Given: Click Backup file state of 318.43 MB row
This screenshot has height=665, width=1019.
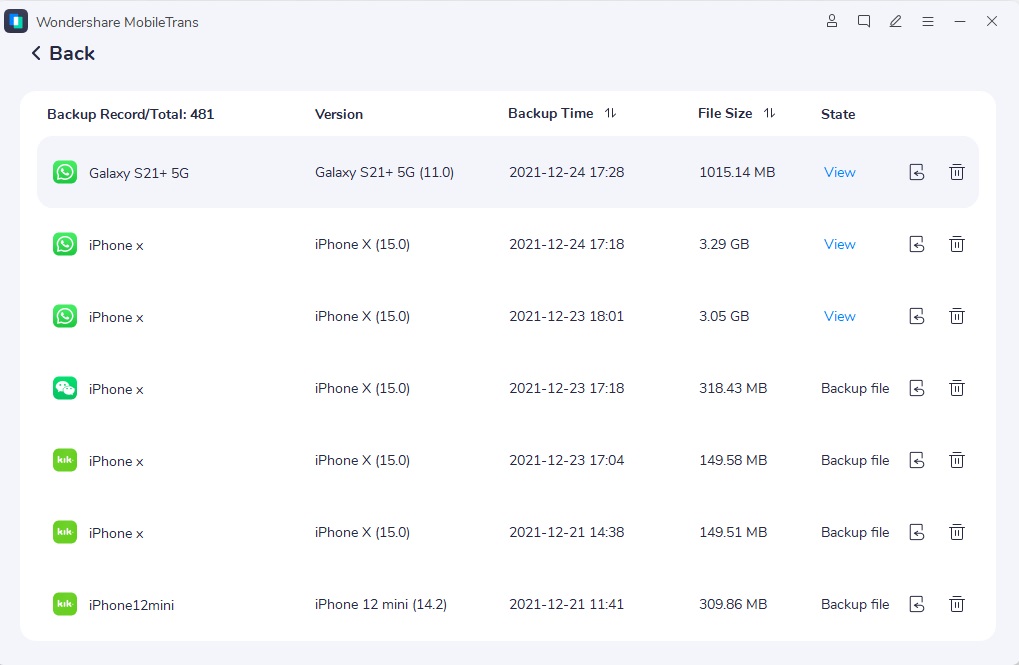Looking at the screenshot, I should [x=855, y=389].
